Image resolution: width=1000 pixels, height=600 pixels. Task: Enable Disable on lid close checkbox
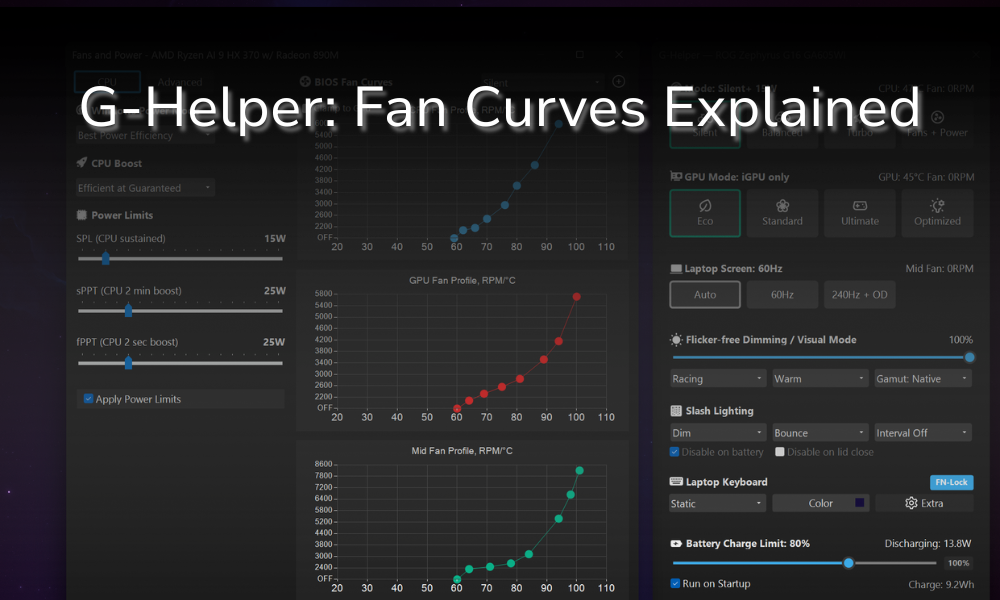(x=779, y=451)
